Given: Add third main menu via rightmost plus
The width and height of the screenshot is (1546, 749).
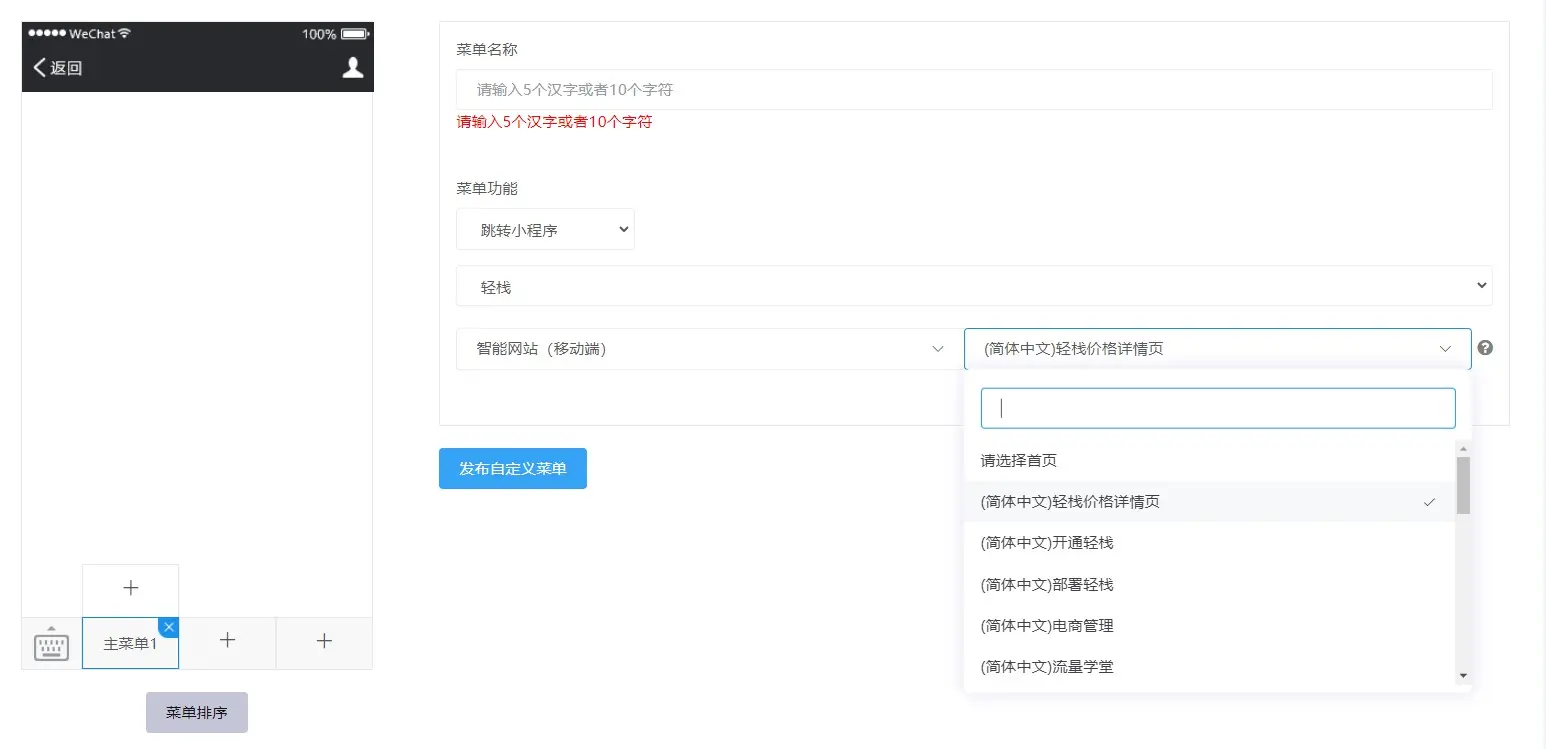Looking at the screenshot, I should pos(324,641).
